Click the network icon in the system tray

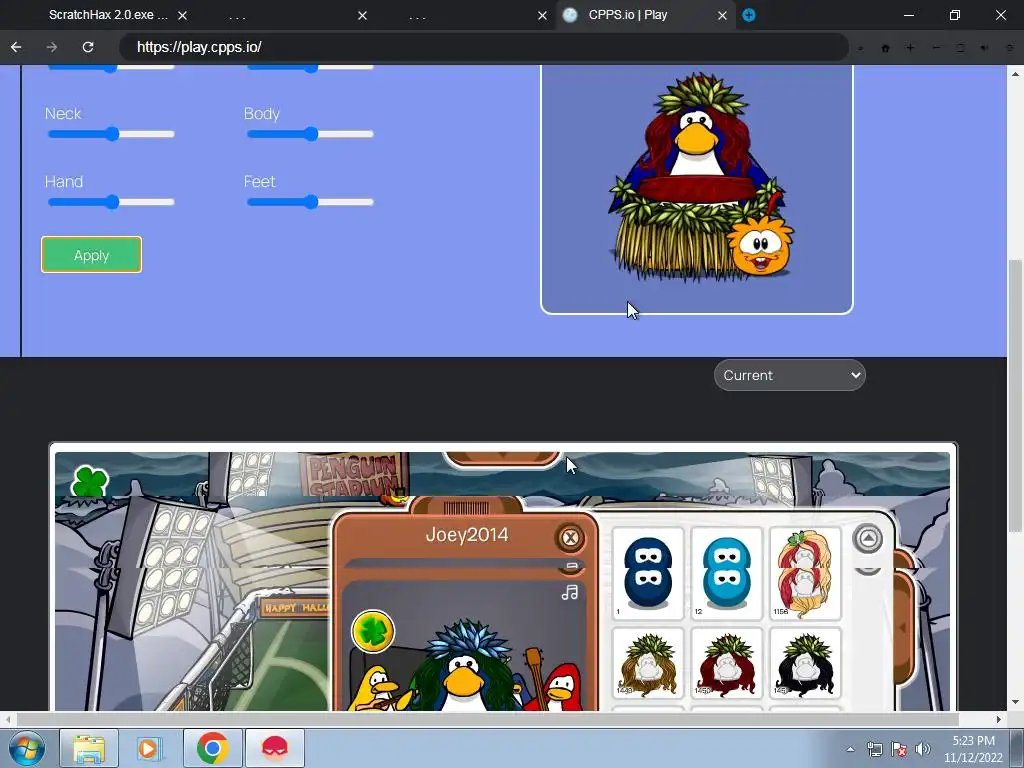pyautogui.click(x=874, y=749)
